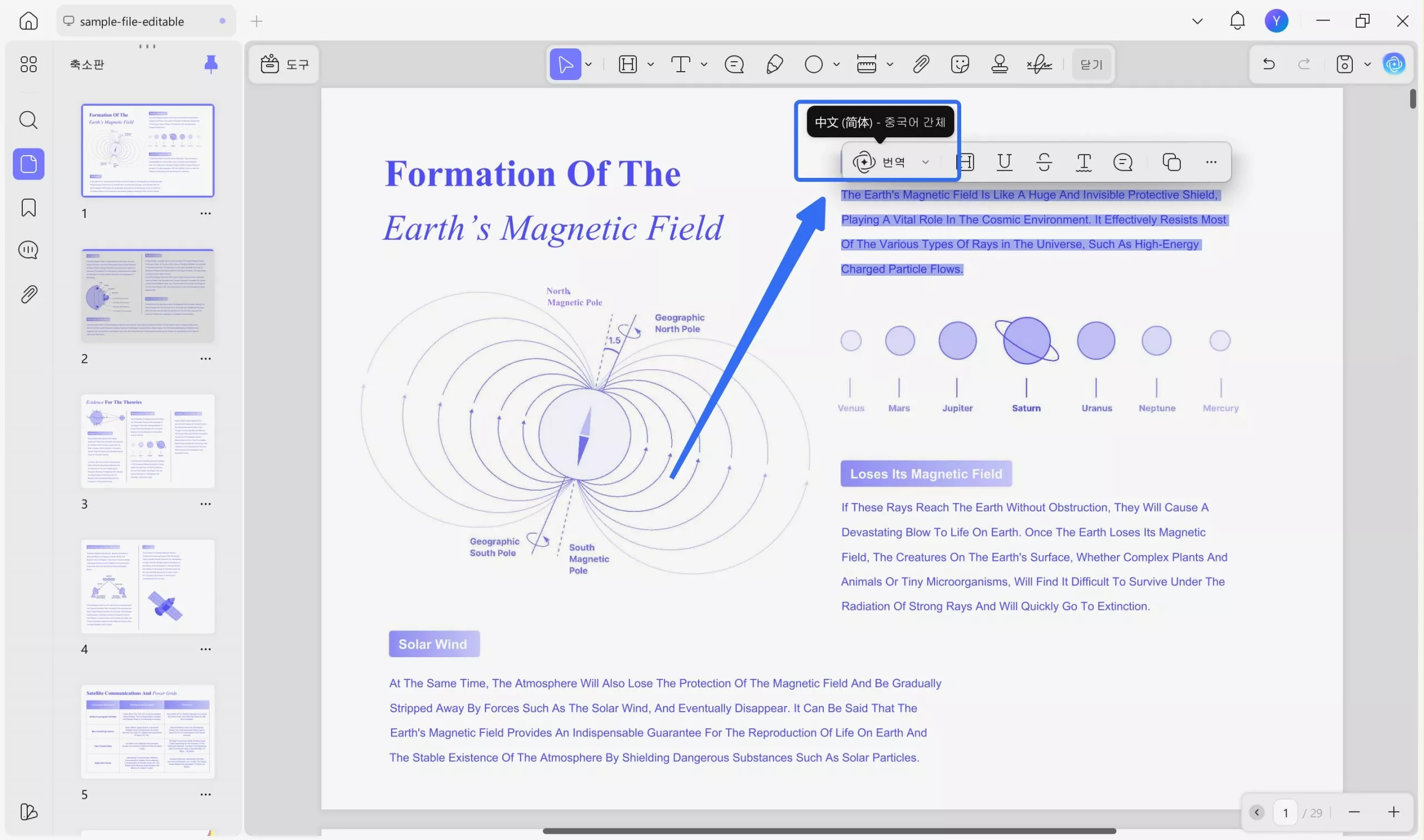
Task: Select the page thumbnails panel icon
Action: 28,164
